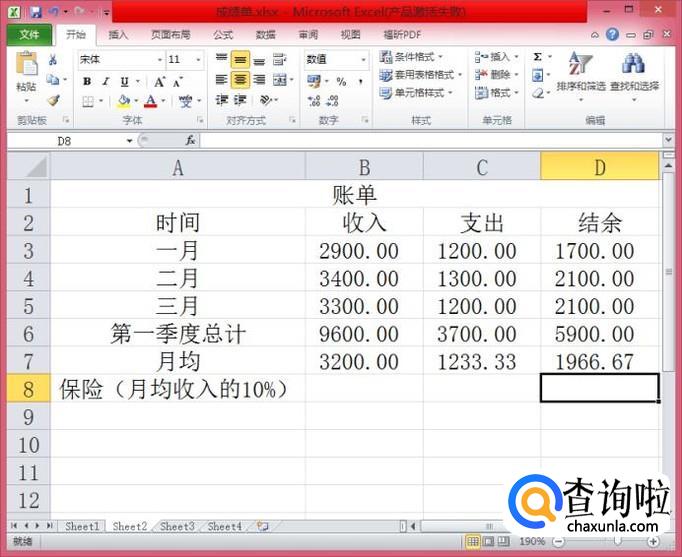The image size is (682, 557).
Task: Open Find and Select binoculars icon
Action: click(633, 64)
